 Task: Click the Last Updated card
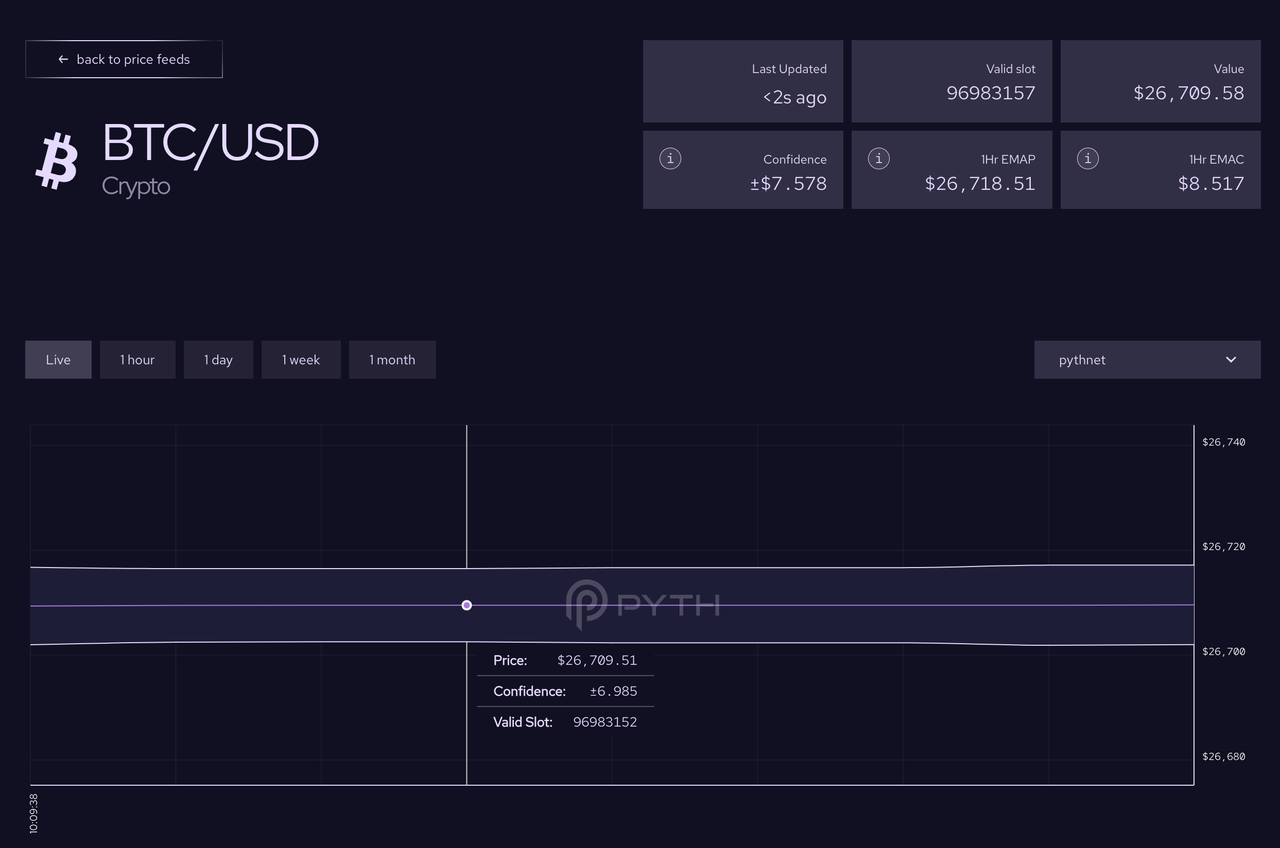point(743,81)
